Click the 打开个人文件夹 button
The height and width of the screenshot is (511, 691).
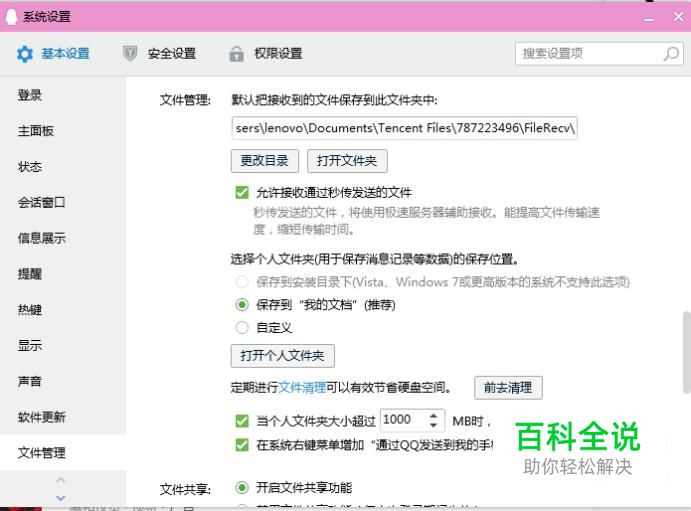click(282, 355)
